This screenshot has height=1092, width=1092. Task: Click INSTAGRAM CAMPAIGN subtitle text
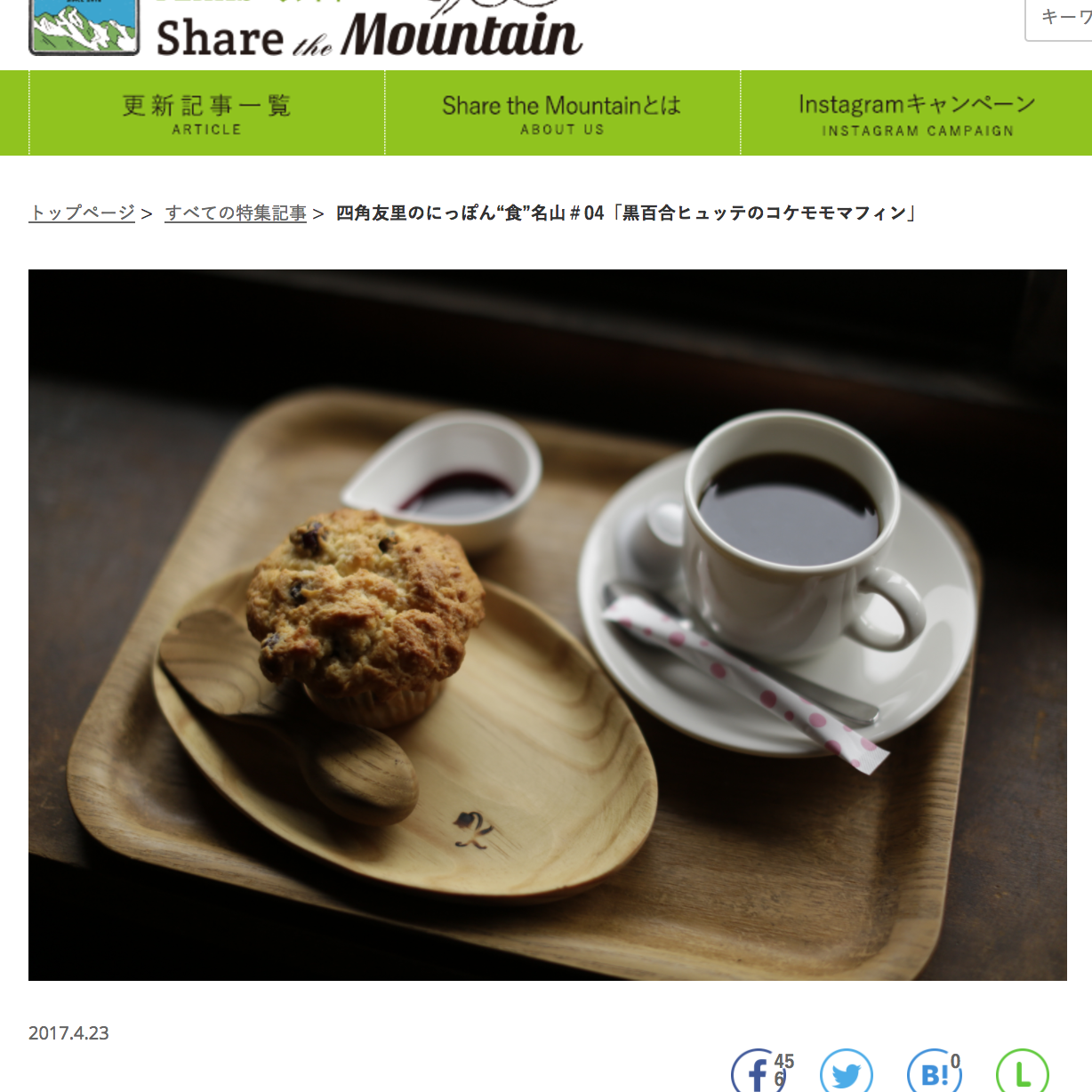918,131
